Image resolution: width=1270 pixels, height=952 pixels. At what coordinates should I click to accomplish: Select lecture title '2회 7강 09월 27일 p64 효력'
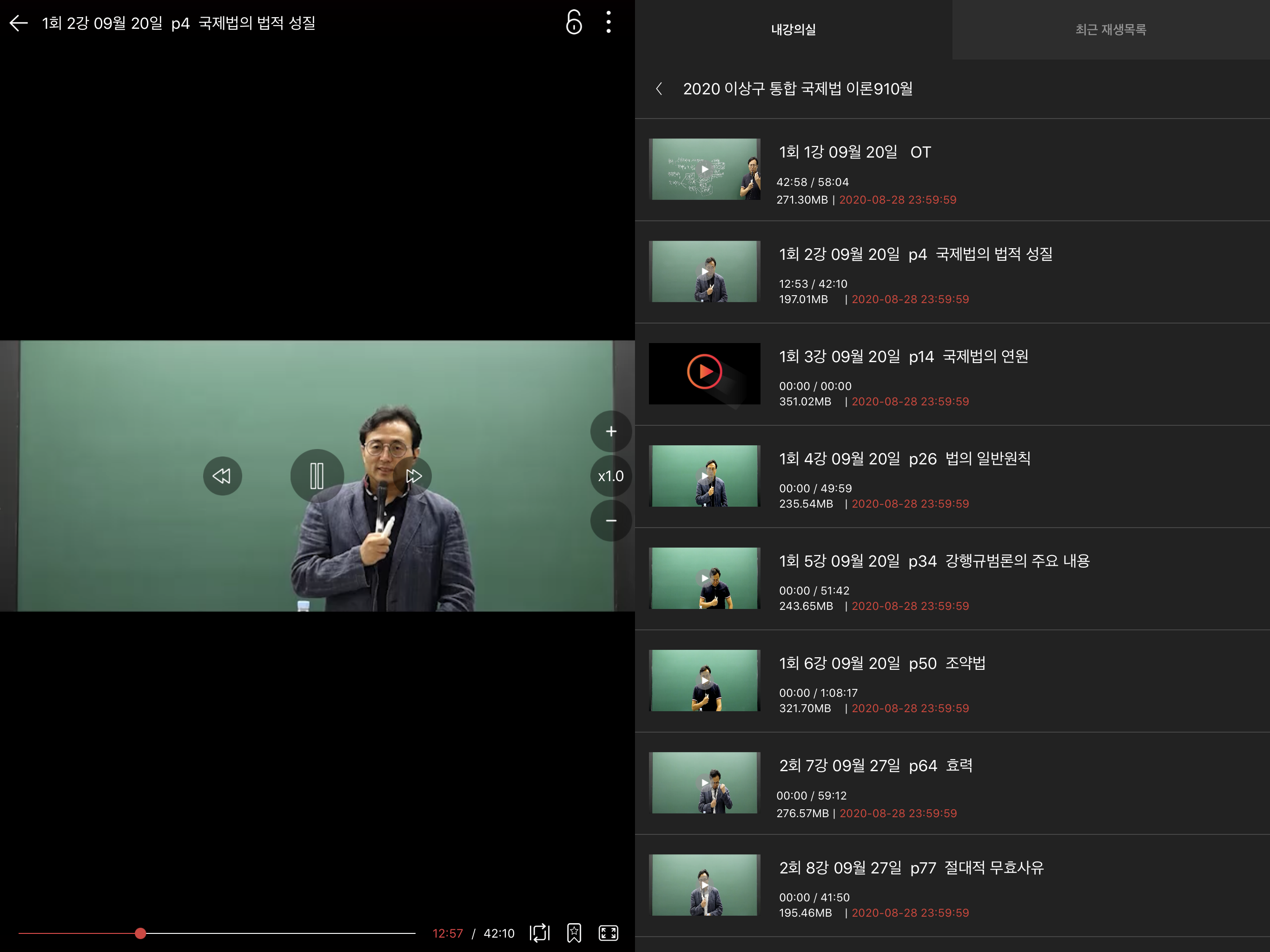[875, 766]
